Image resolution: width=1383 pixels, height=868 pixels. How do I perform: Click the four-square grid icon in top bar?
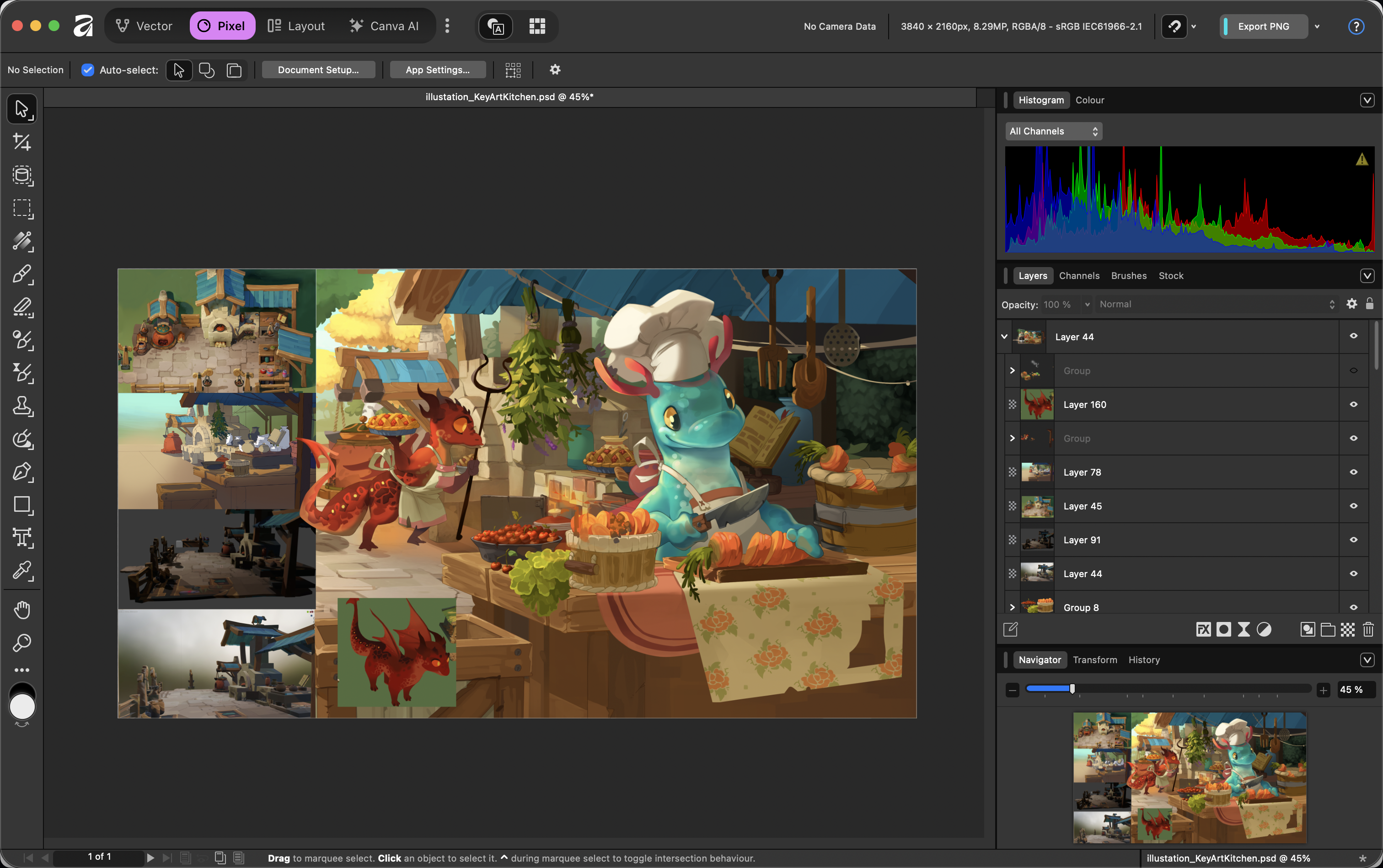click(537, 26)
